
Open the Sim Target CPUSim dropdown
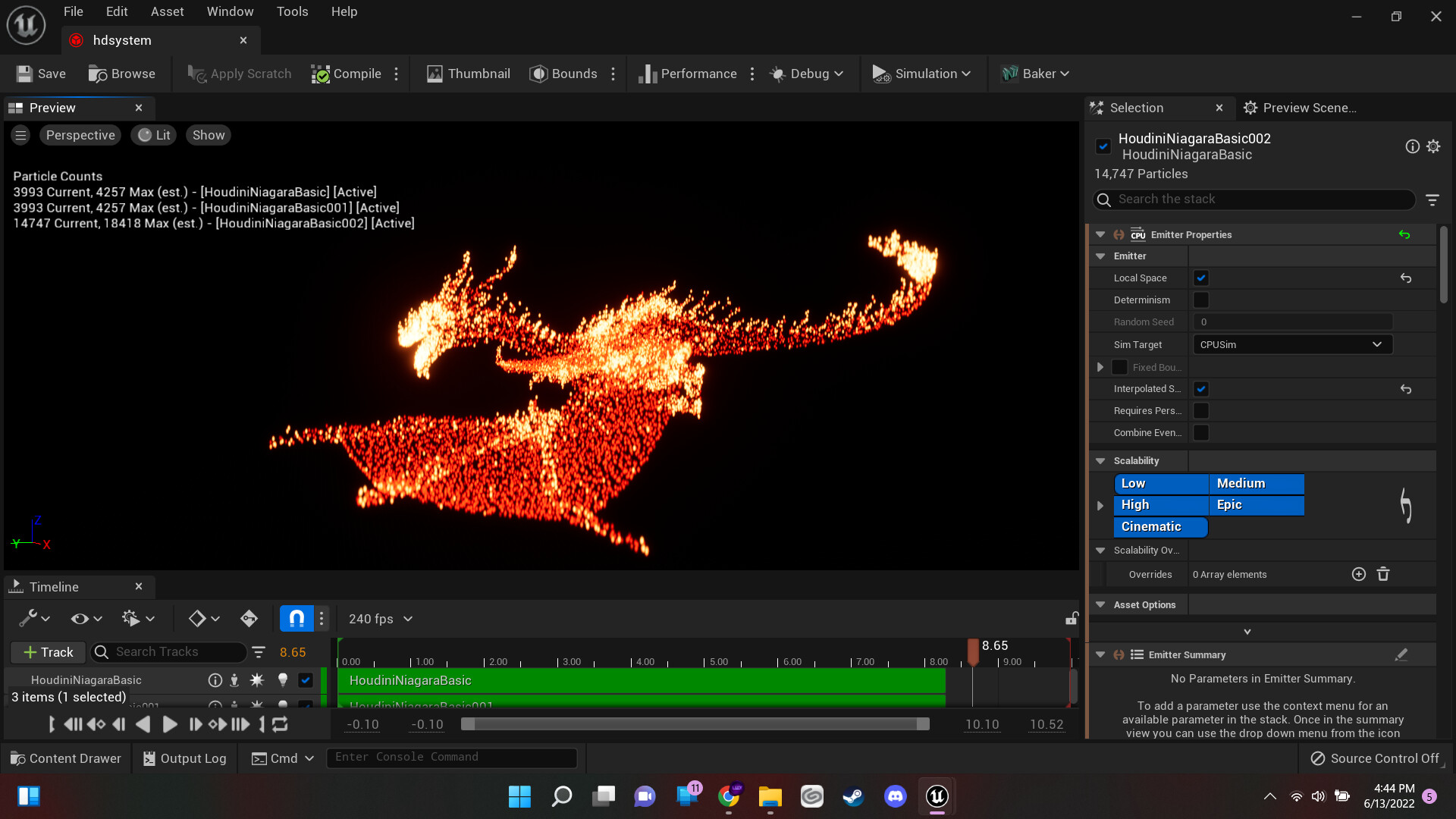click(1291, 344)
